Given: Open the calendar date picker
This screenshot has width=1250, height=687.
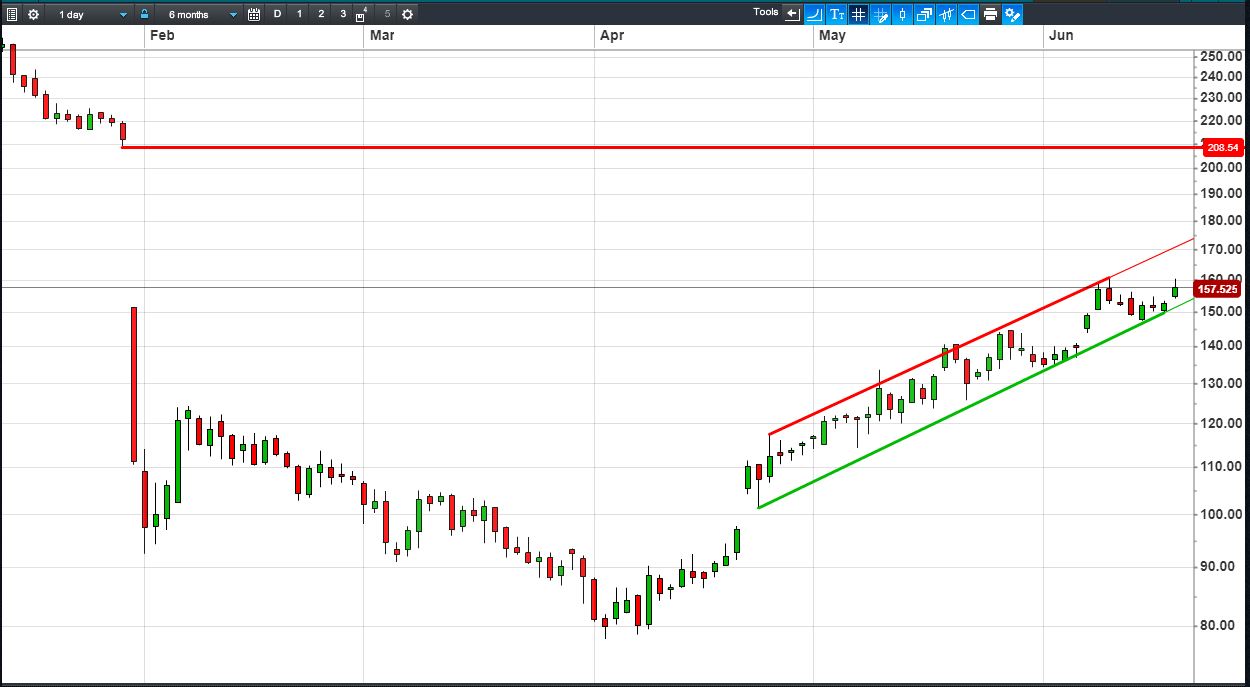Looking at the screenshot, I should 254,14.
